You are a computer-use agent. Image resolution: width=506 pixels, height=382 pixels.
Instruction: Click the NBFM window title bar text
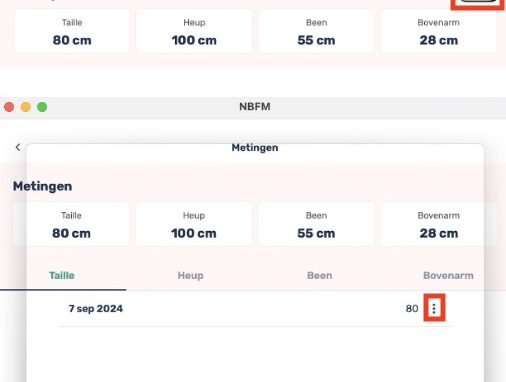tap(255, 107)
